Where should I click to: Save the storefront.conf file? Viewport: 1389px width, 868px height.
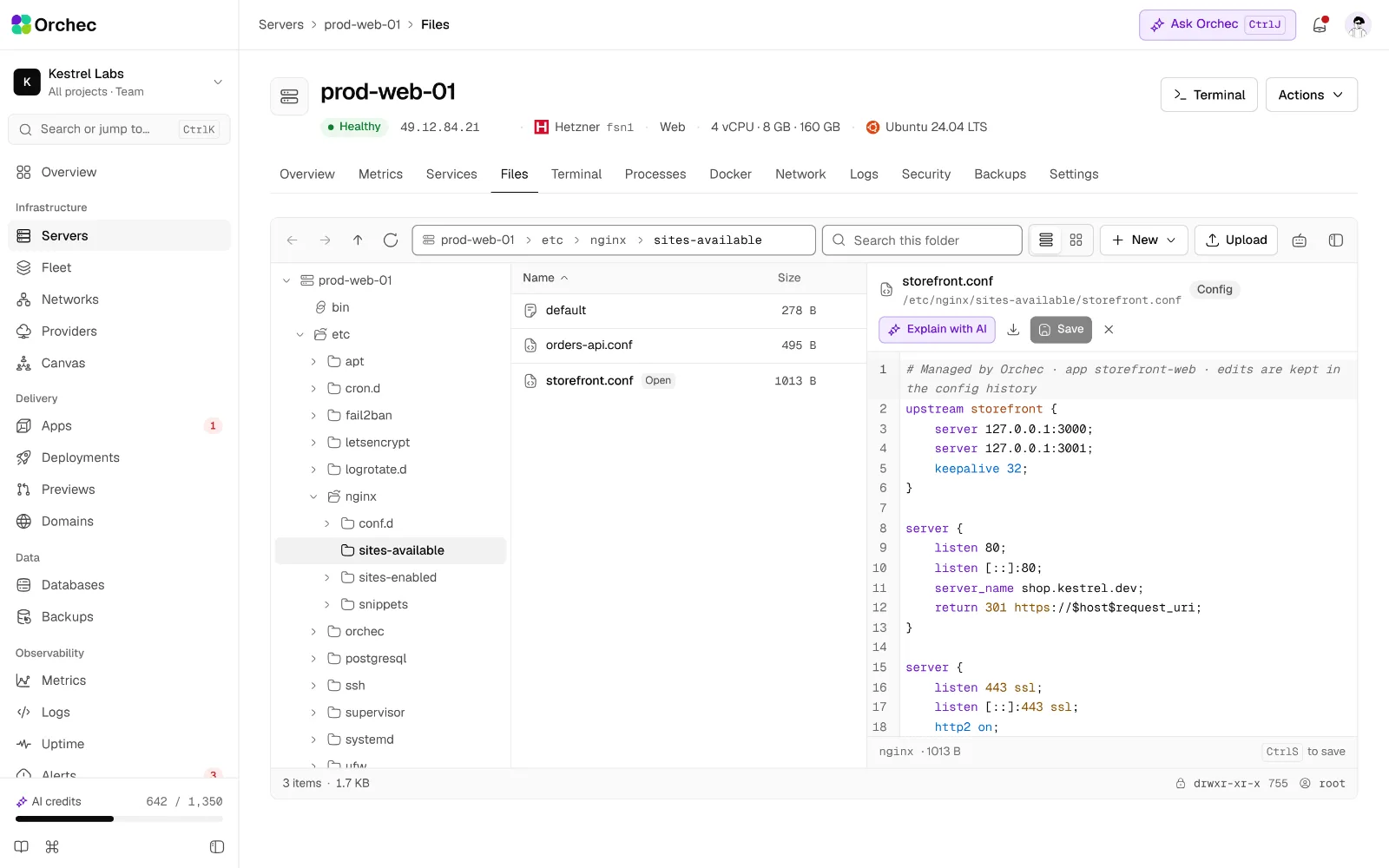coord(1061,329)
